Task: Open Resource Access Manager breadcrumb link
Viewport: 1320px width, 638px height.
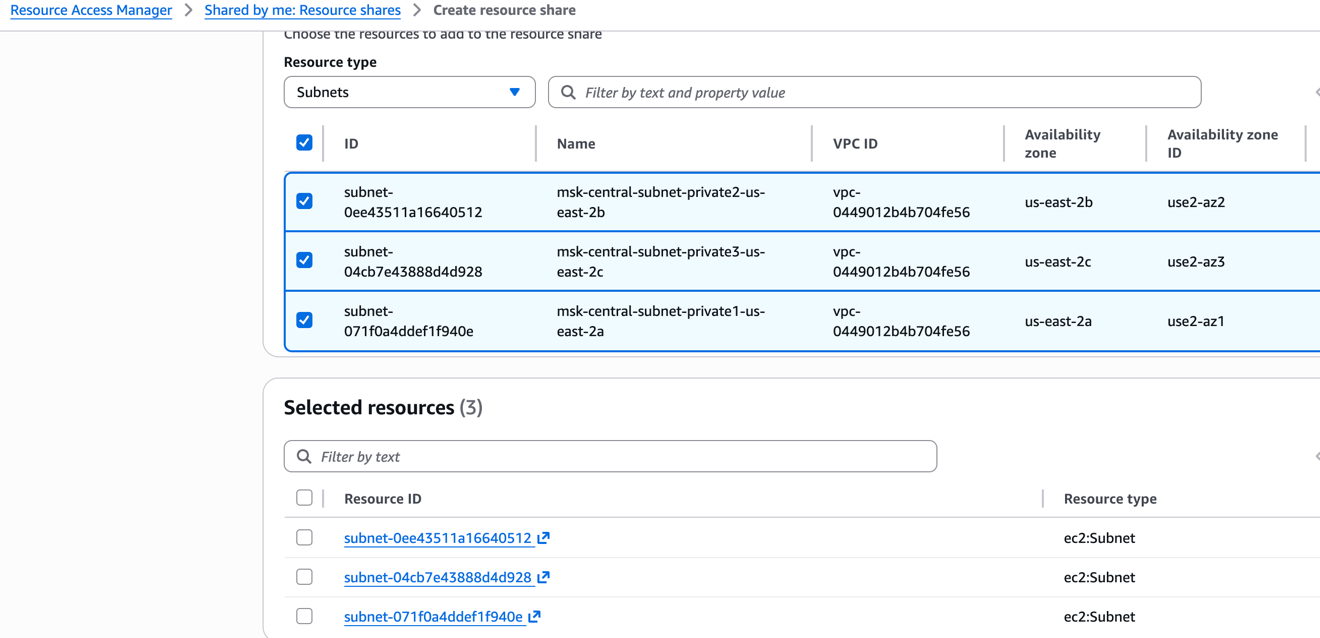Action: tap(91, 10)
